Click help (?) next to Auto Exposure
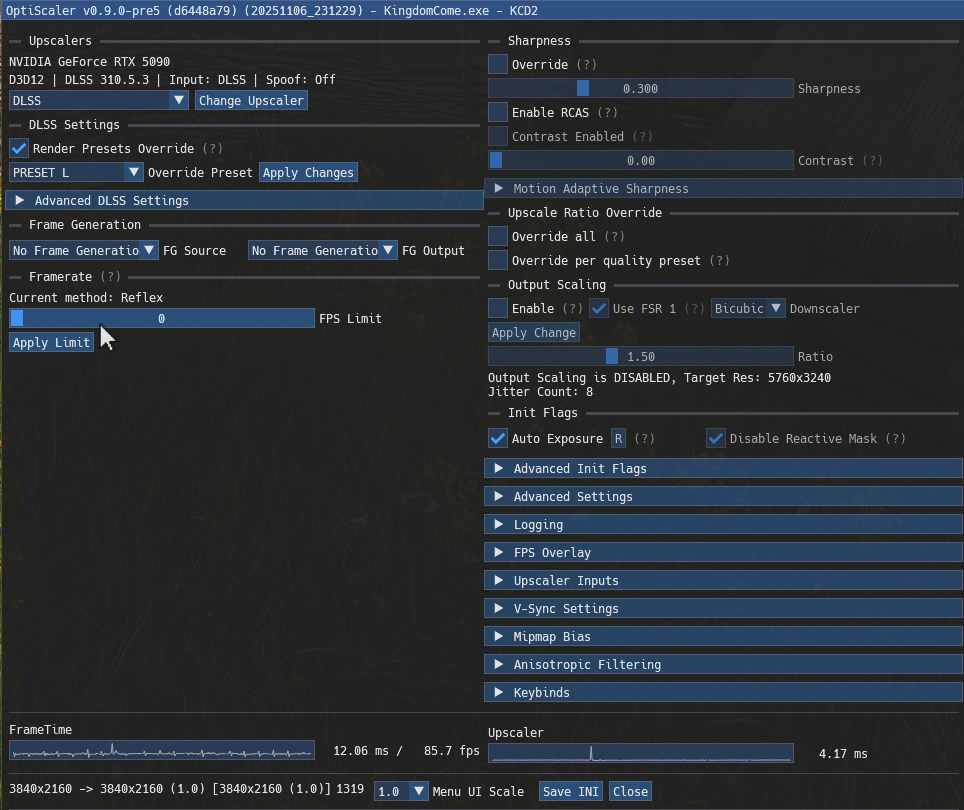964x810 pixels. 644,438
